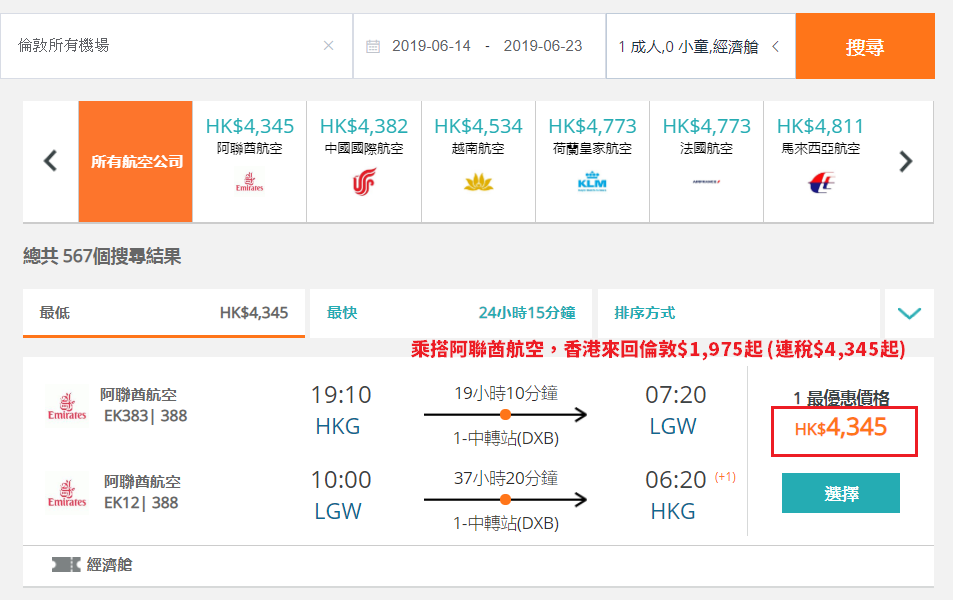Clear the 倫敦所有機場 destination field
This screenshot has height=600, width=953.
[x=328, y=46]
